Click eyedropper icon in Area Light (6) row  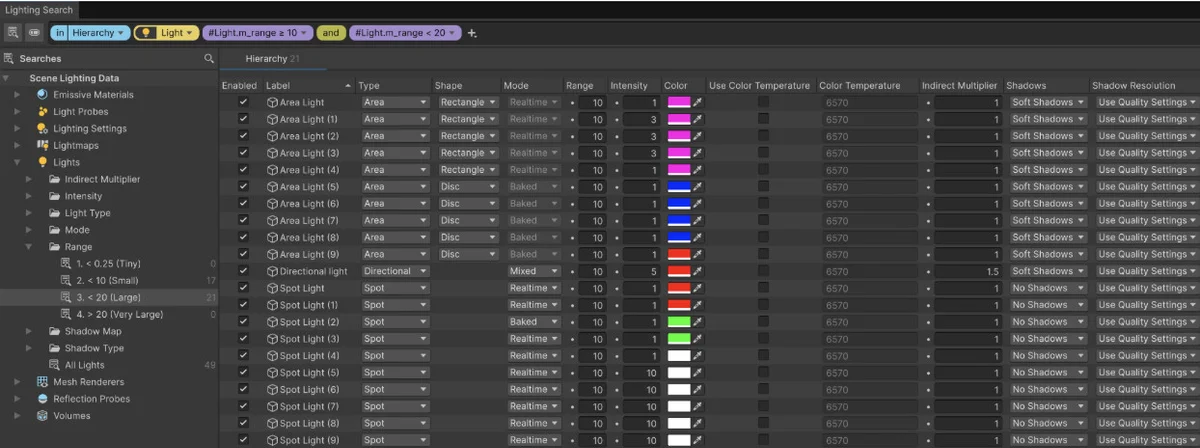coord(698,204)
